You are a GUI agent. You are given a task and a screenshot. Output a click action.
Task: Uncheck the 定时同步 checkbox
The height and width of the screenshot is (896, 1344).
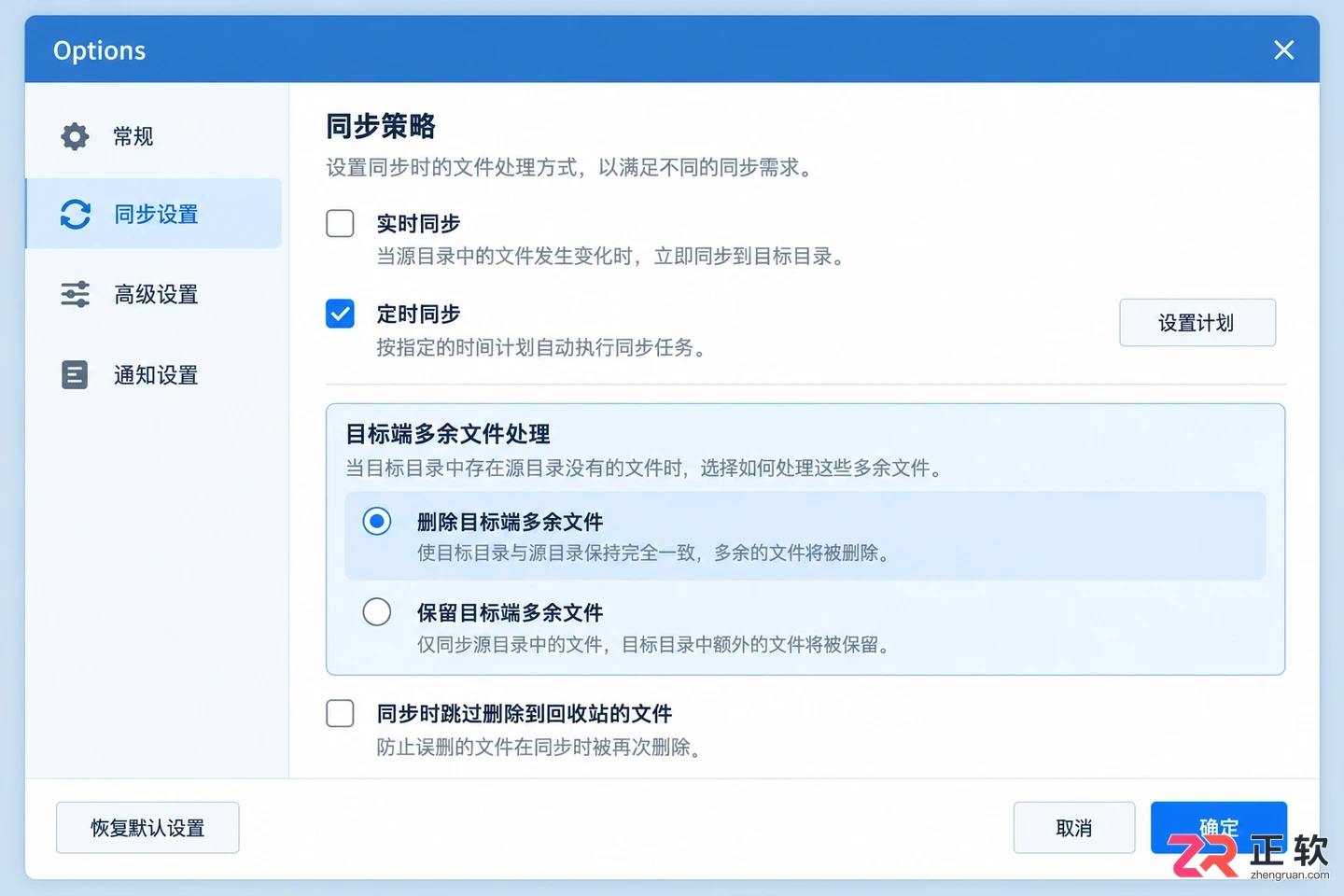(340, 314)
